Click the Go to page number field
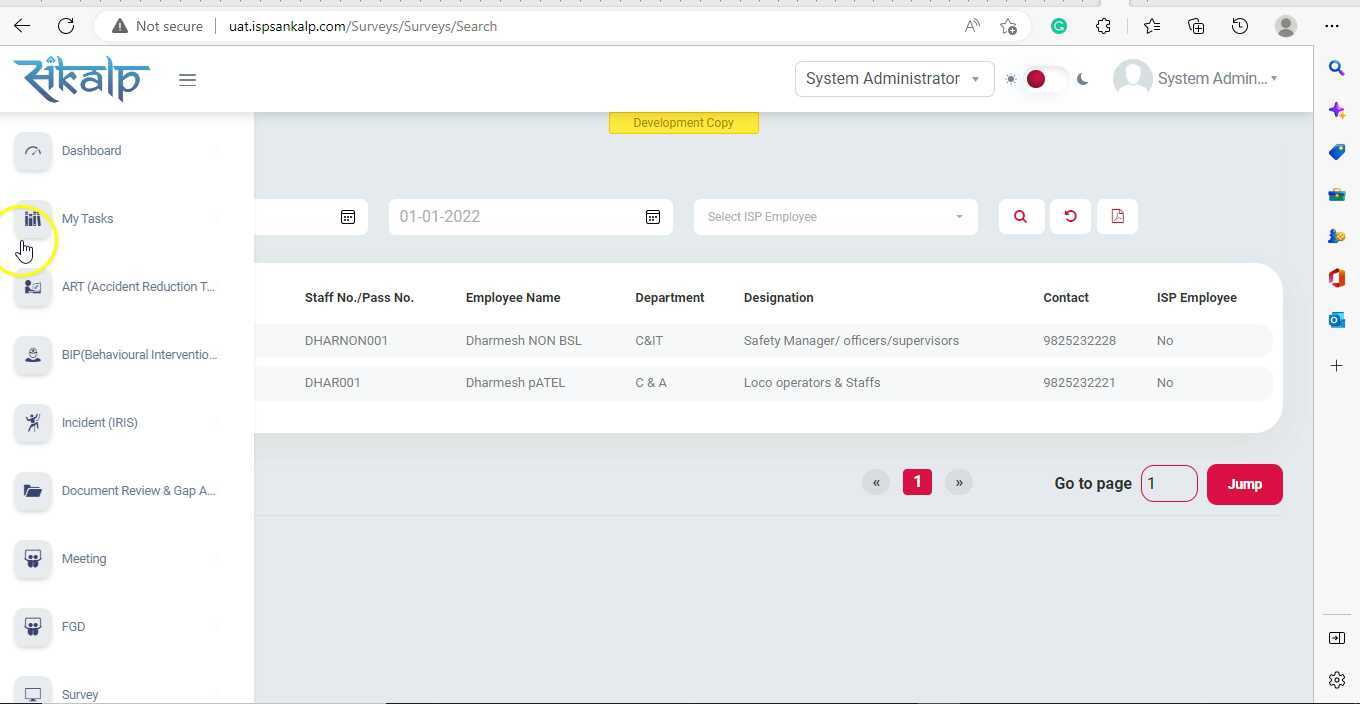Screen dimensions: 1360x704 coord(1168,484)
